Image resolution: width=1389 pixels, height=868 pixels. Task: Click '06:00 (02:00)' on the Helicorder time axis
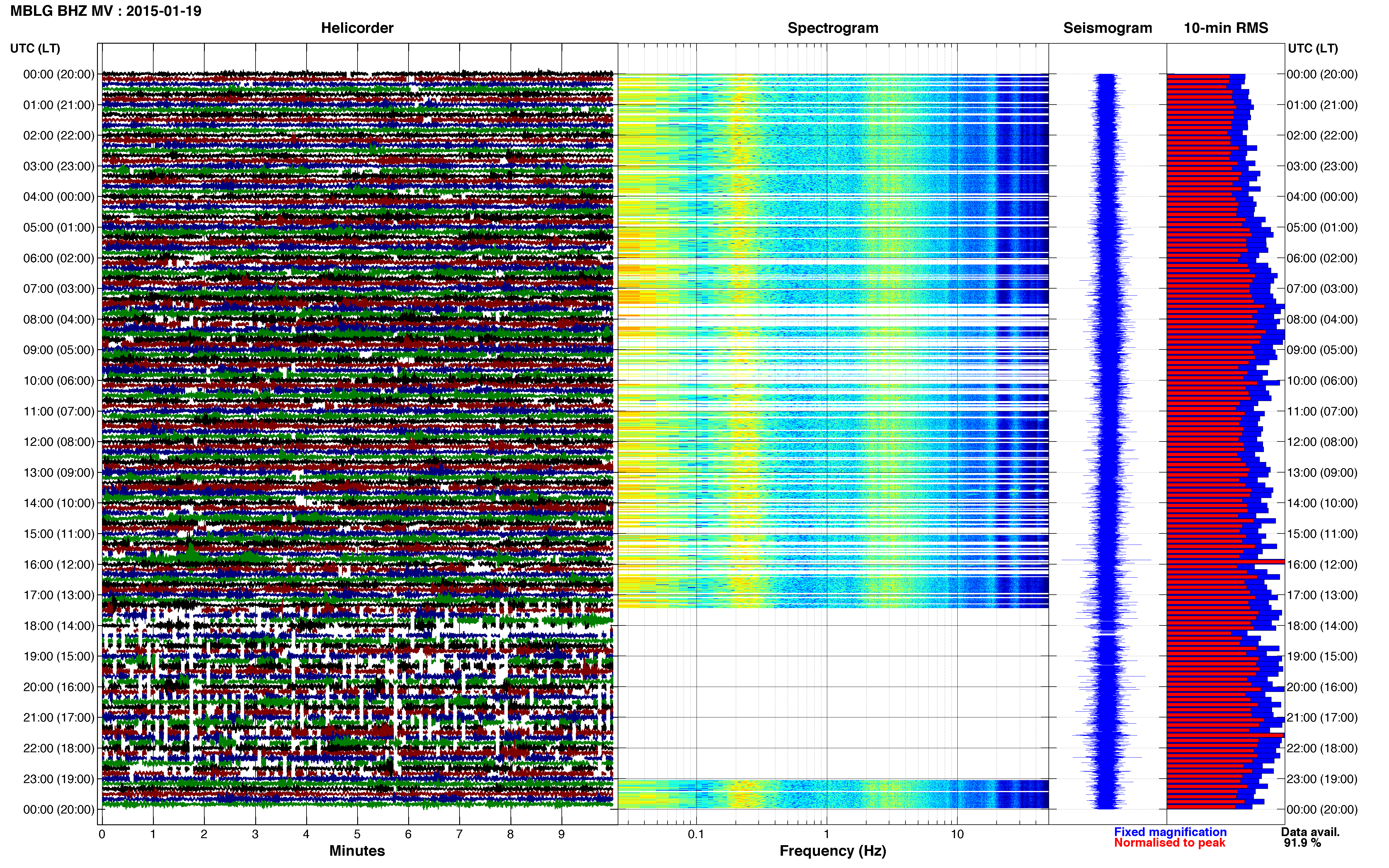[59, 258]
